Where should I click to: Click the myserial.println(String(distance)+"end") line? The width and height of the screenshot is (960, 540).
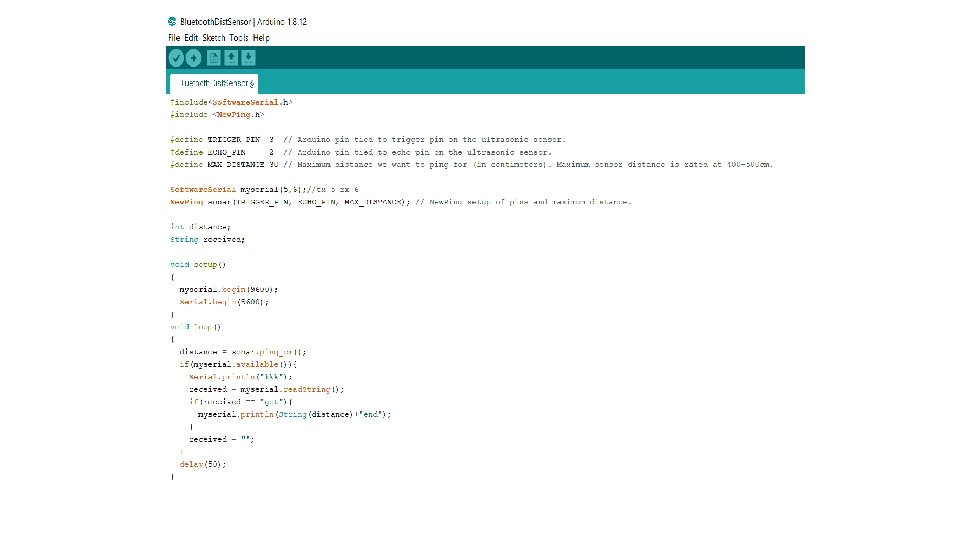(x=294, y=414)
